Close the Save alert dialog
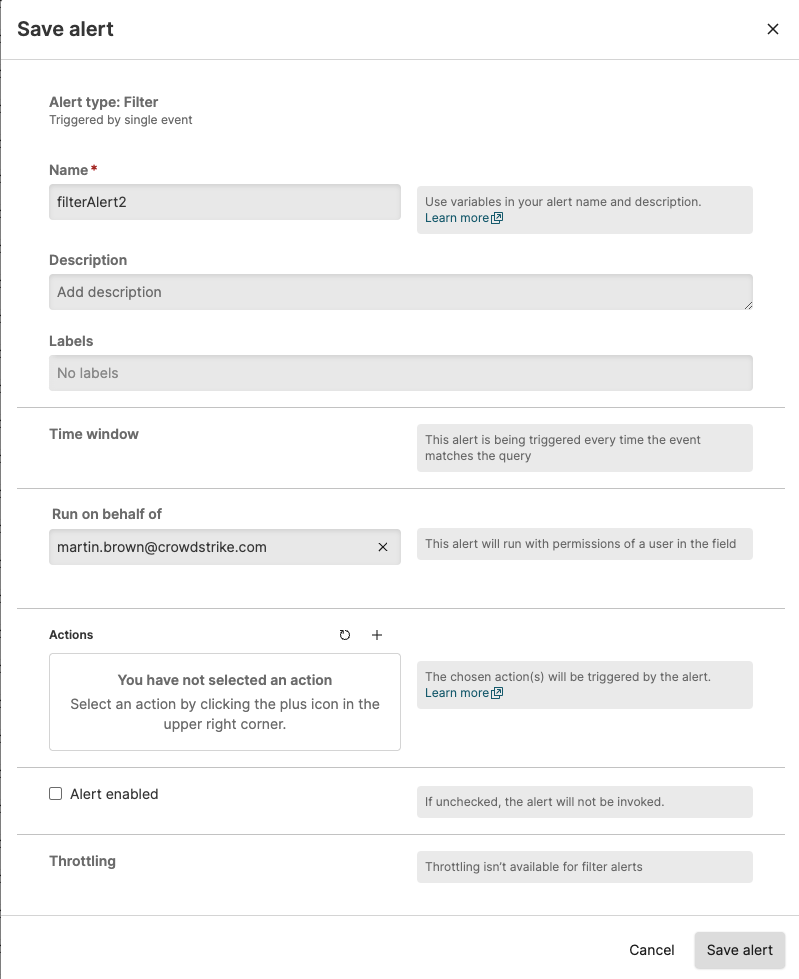This screenshot has width=799, height=979. point(772,29)
